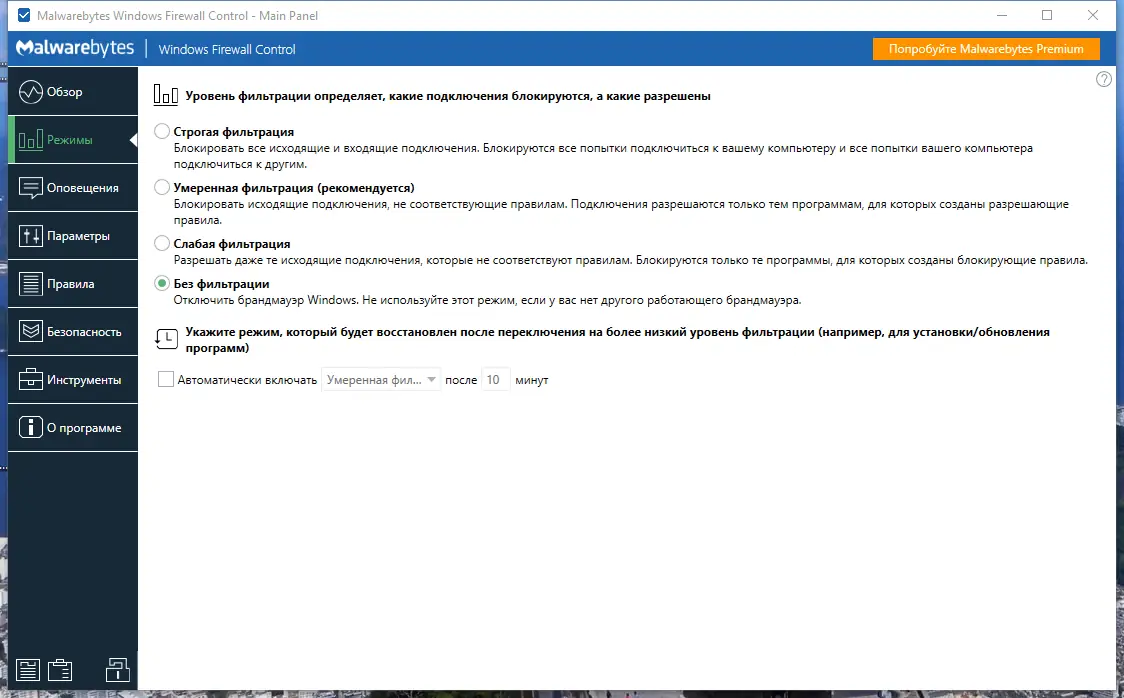Click the Автоматически включать label
1124x698 pixels.
pos(247,381)
